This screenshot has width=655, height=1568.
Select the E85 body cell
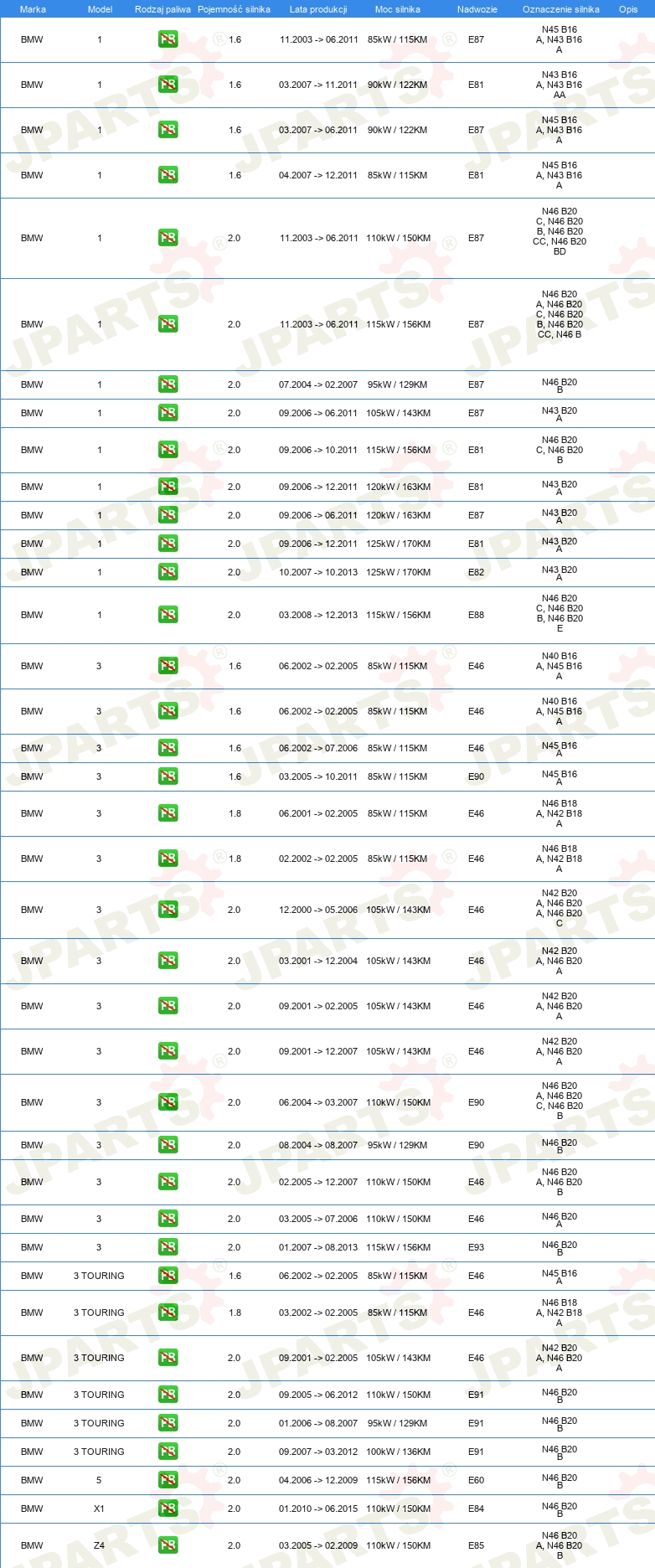click(476, 1545)
